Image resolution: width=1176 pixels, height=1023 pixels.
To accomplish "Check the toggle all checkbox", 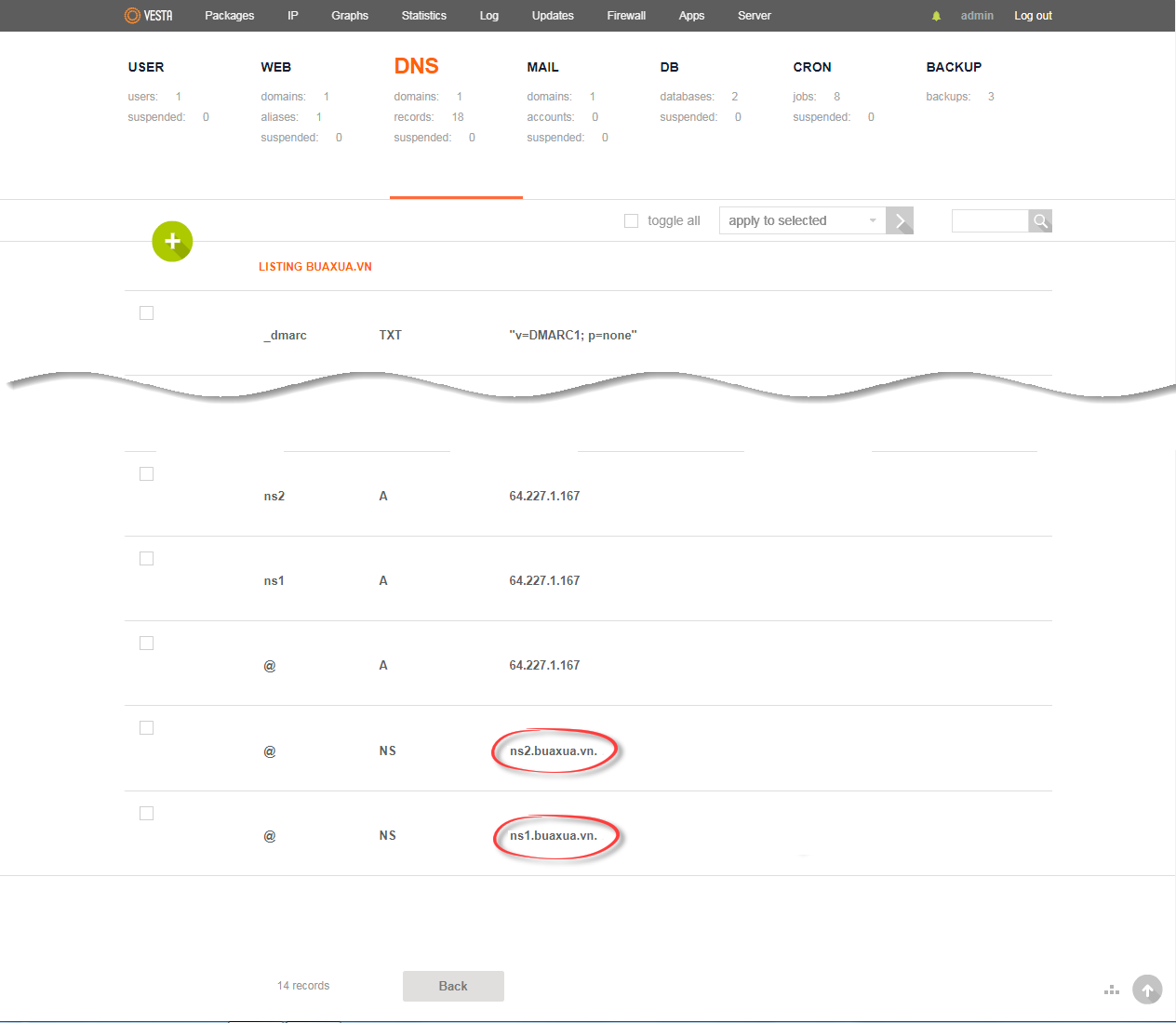I will (631, 220).
